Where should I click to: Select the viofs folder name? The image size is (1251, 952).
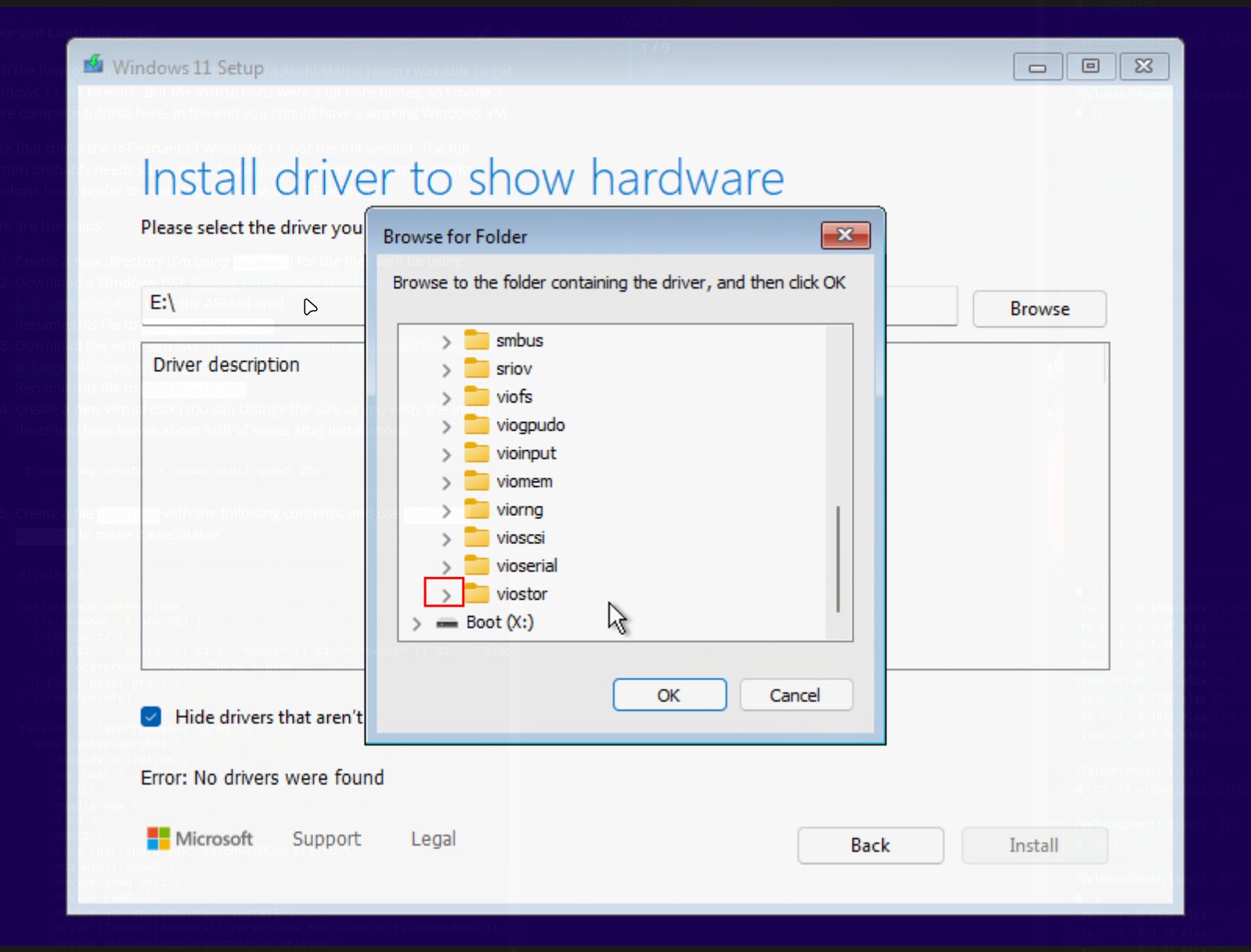point(514,397)
